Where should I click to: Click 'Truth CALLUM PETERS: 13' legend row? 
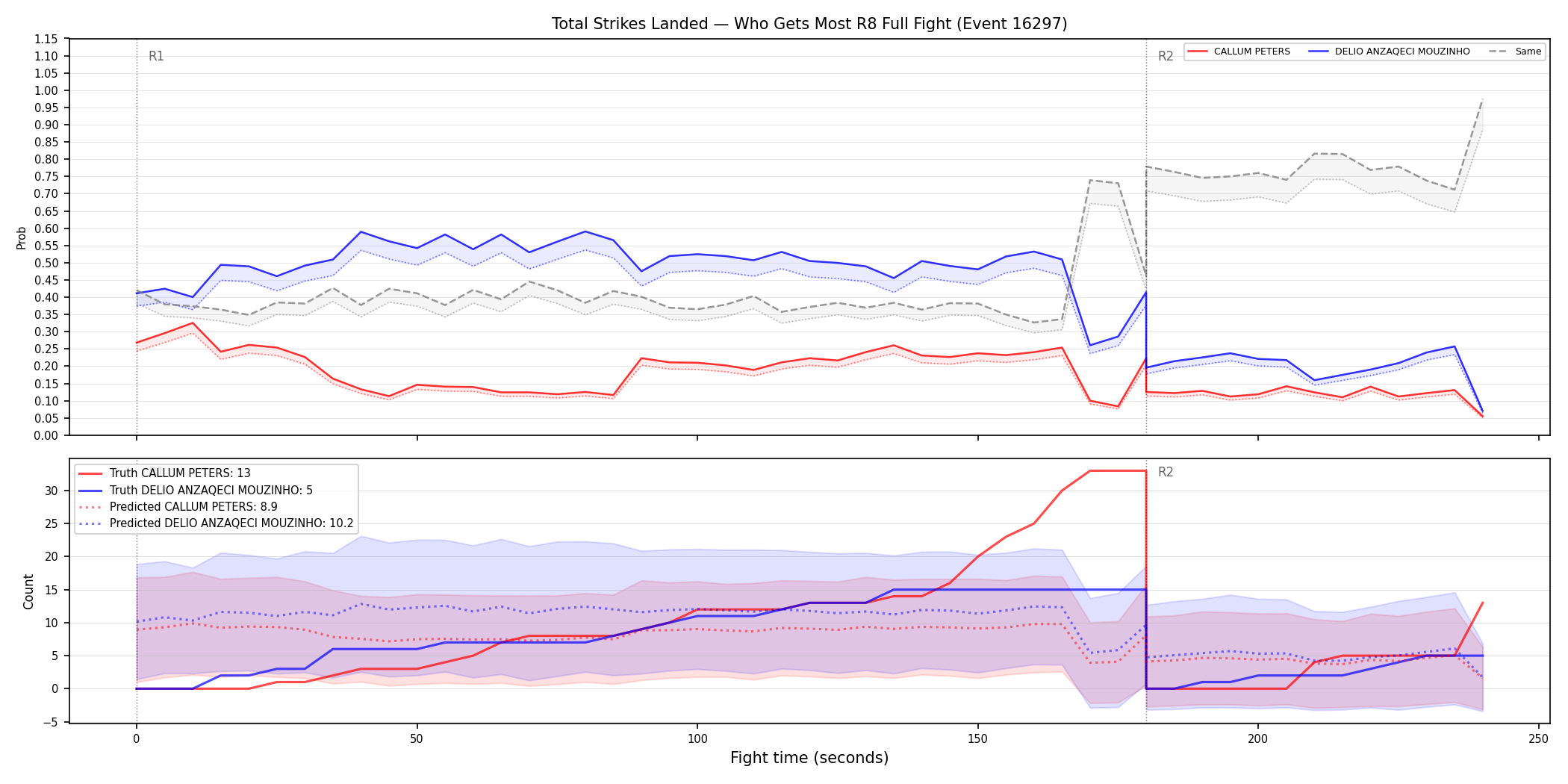point(164,473)
